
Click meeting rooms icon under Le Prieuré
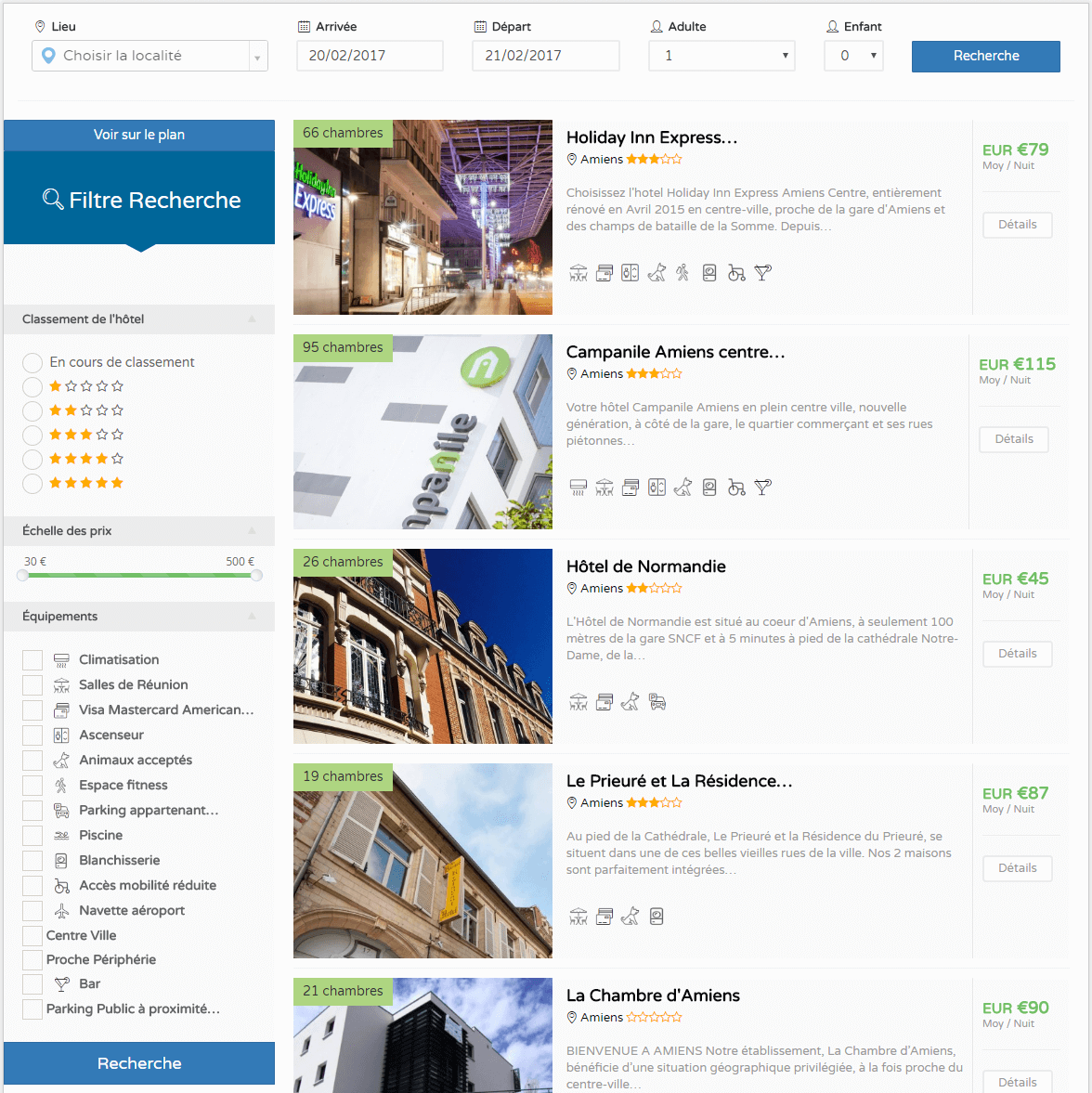click(x=578, y=917)
